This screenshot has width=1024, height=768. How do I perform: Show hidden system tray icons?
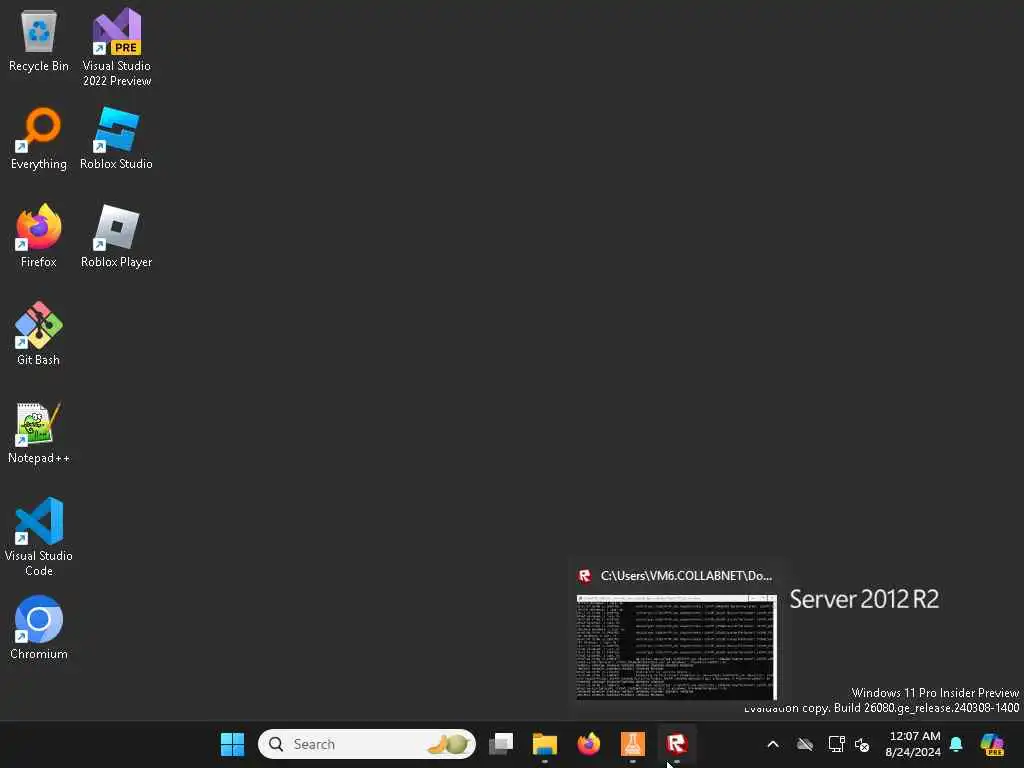(773, 744)
